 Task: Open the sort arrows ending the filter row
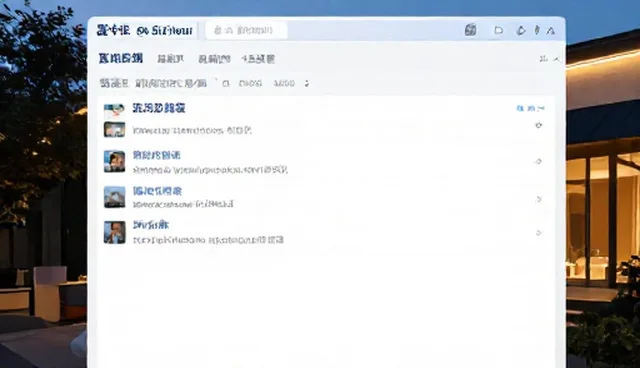[307, 84]
